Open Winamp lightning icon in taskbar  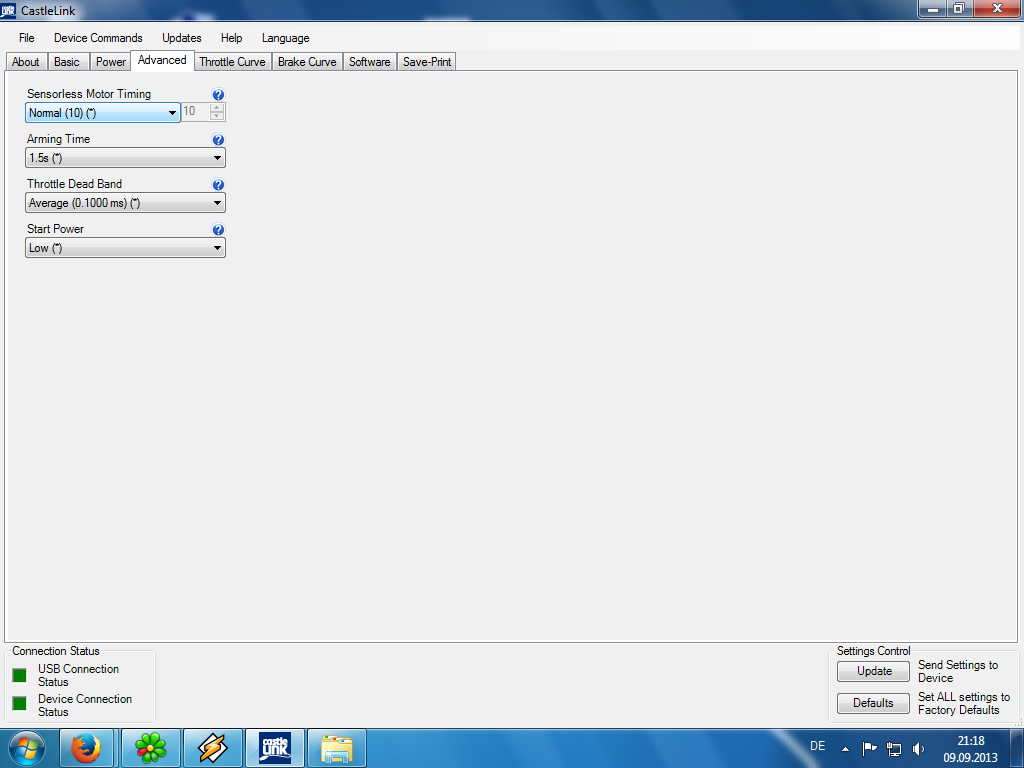[x=213, y=748]
